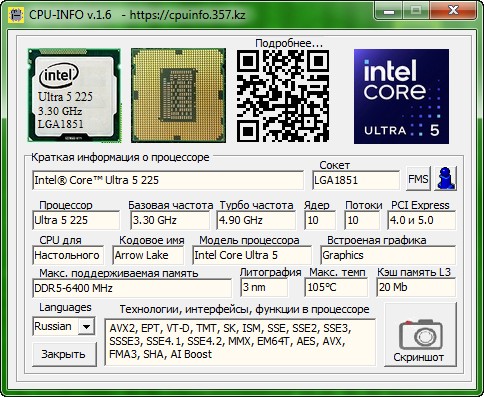The height and width of the screenshot is (397, 484).
Task: Click the DDR5-6400 MHz memory field
Action: click(x=132, y=288)
